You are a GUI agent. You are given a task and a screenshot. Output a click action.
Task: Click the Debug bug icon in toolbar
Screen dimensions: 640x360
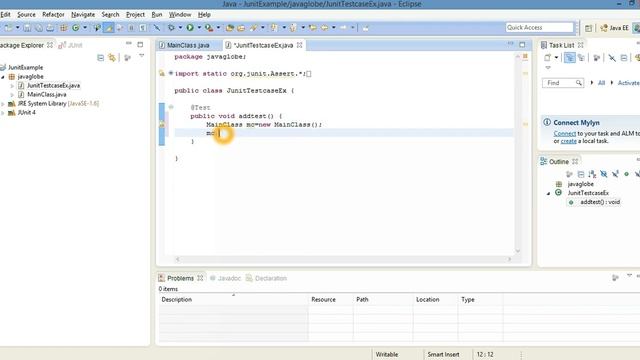pyautogui.click(x=171, y=28)
